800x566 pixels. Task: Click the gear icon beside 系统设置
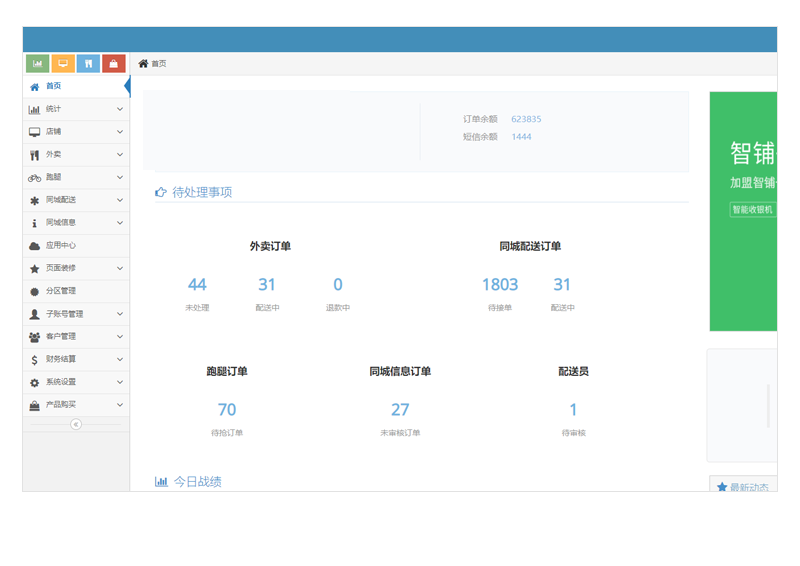click(34, 382)
